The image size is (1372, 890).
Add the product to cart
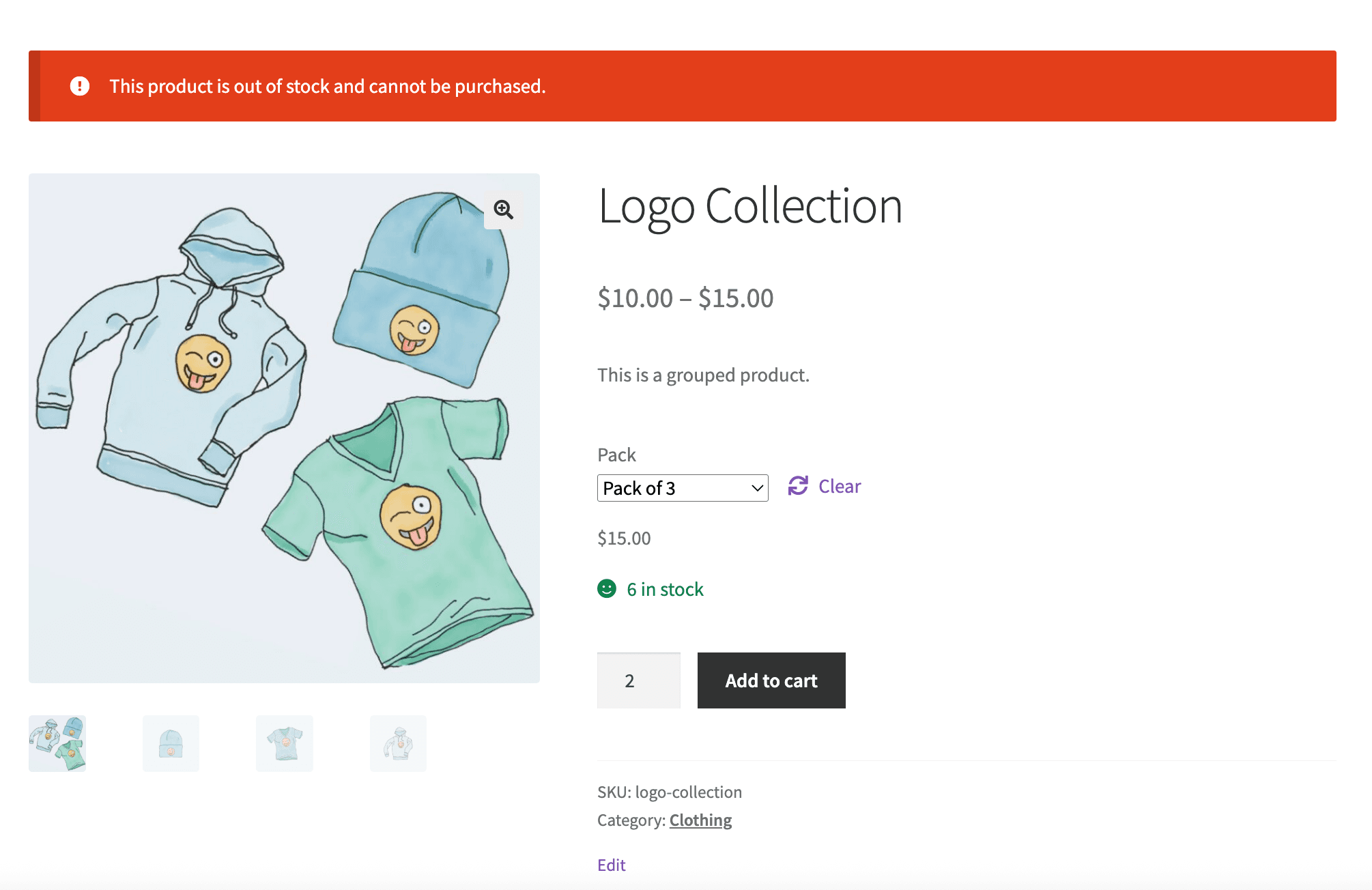pyautogui.click(x=771, y=680)
